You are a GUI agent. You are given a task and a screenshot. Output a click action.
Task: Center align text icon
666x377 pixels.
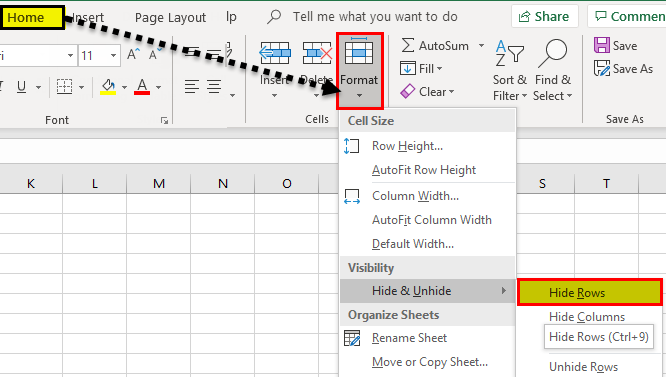[x=214, y=87]
